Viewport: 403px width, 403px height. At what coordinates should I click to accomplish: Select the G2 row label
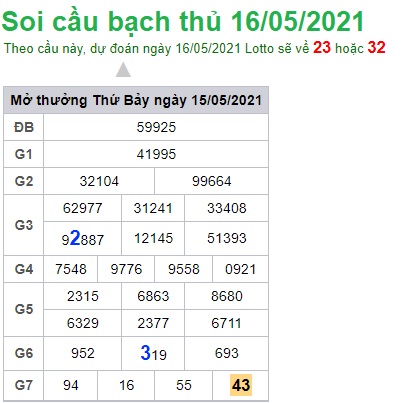click(24, 181)
